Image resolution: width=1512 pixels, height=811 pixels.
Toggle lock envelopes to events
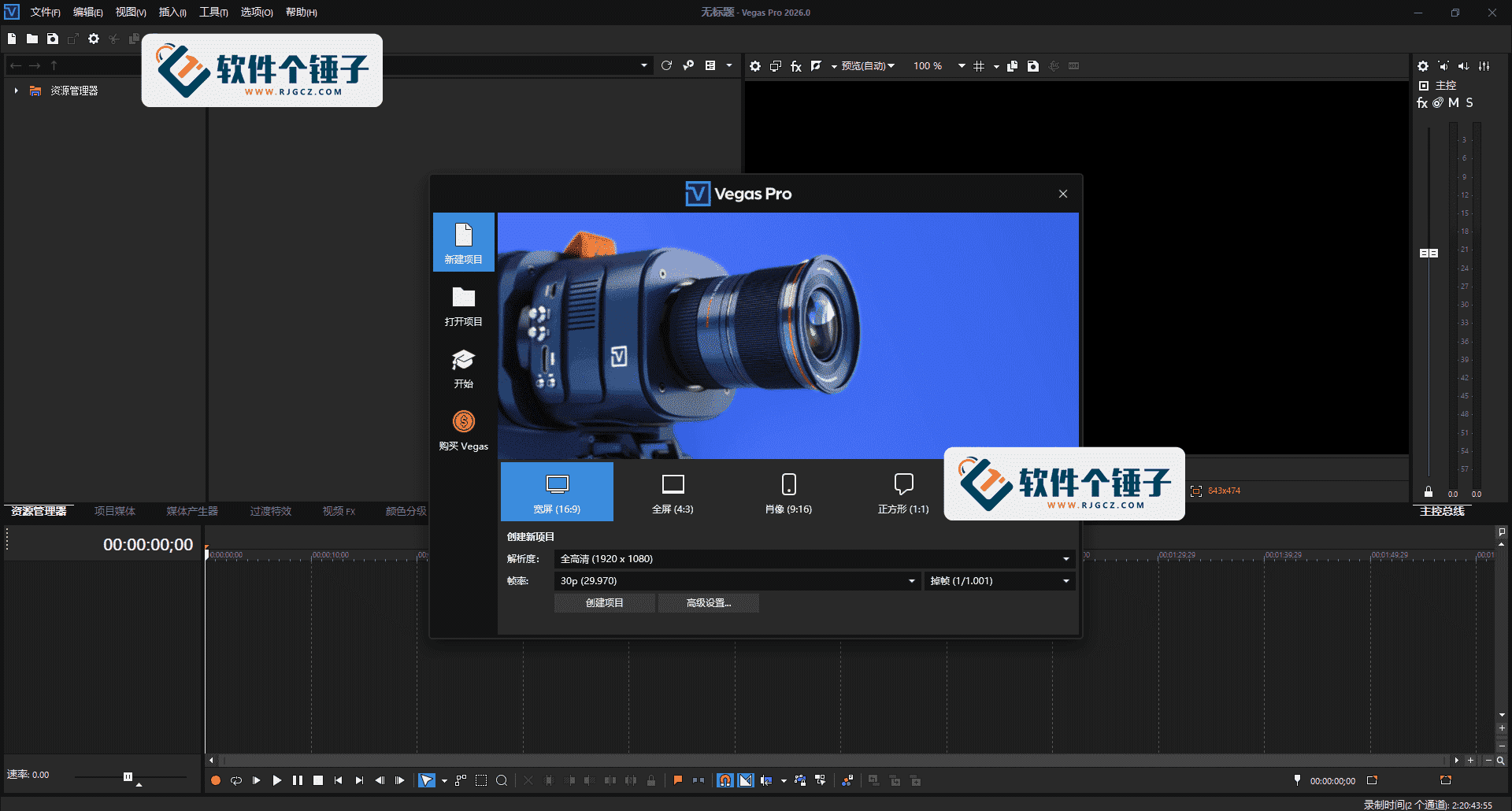pyautogui.click(x=800, y=780)
